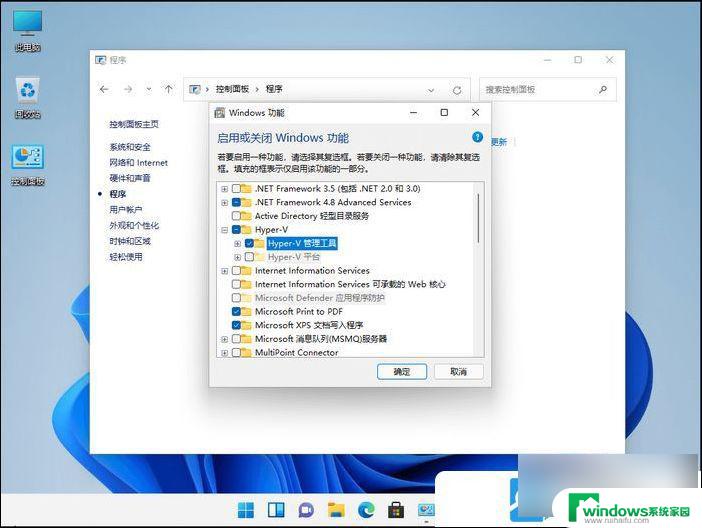Viewport: 702px width, 528px height.
Task: Click 程序 in the breadcrumb path
Action: (x=274, y=89)
